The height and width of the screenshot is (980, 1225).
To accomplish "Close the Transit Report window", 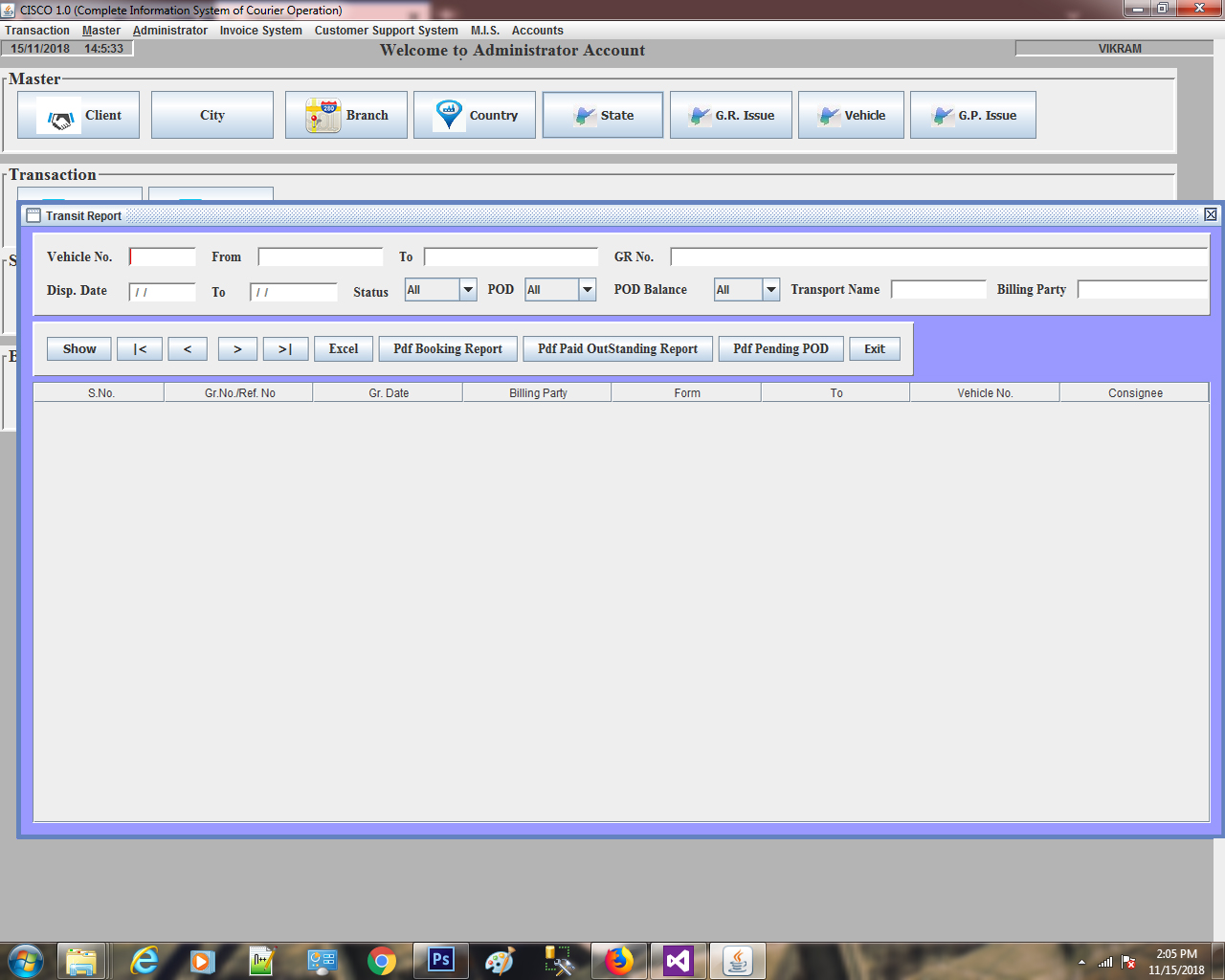I will point(1210,215).
